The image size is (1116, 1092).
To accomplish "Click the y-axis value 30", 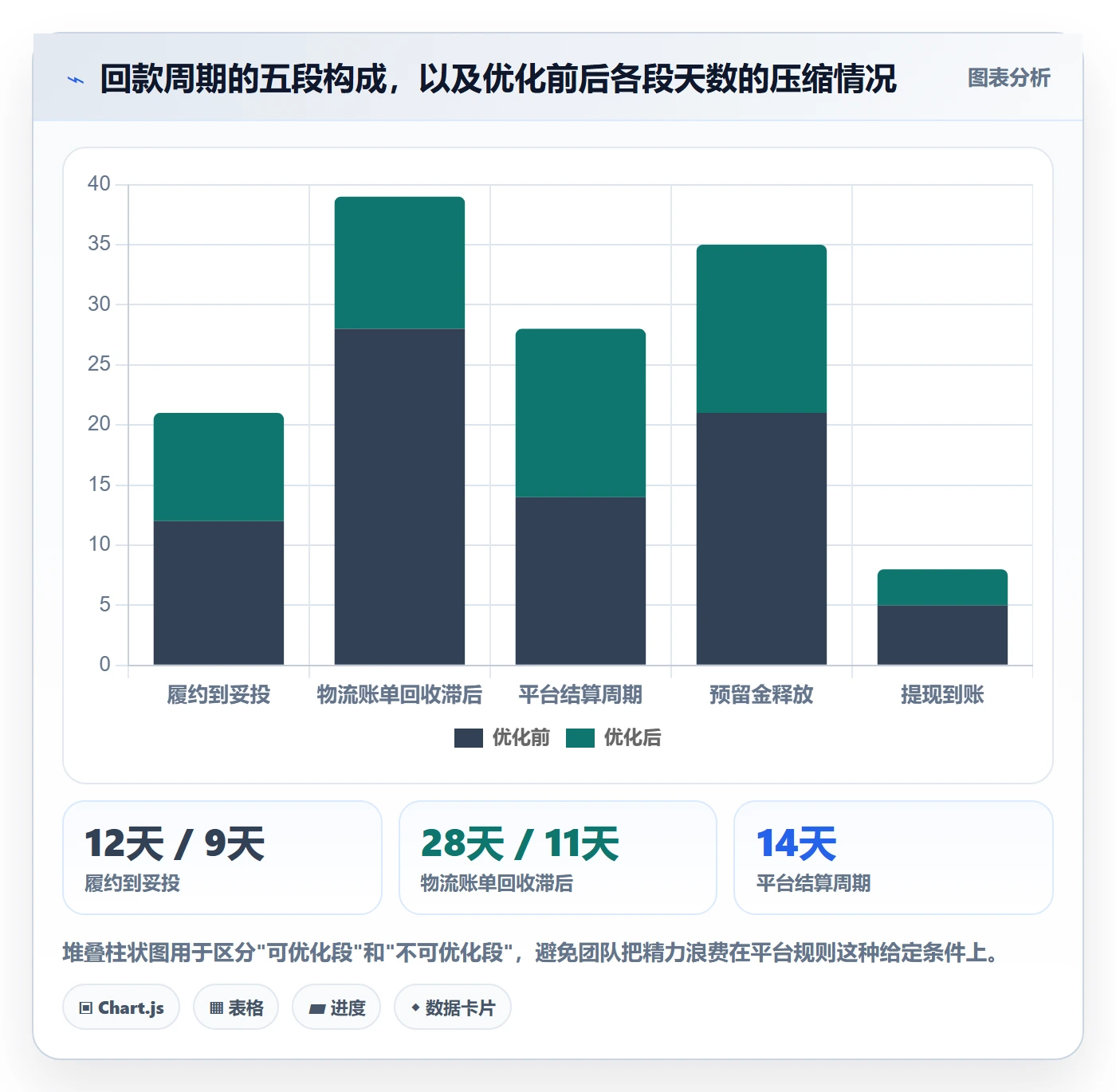I will click(99, 304).
